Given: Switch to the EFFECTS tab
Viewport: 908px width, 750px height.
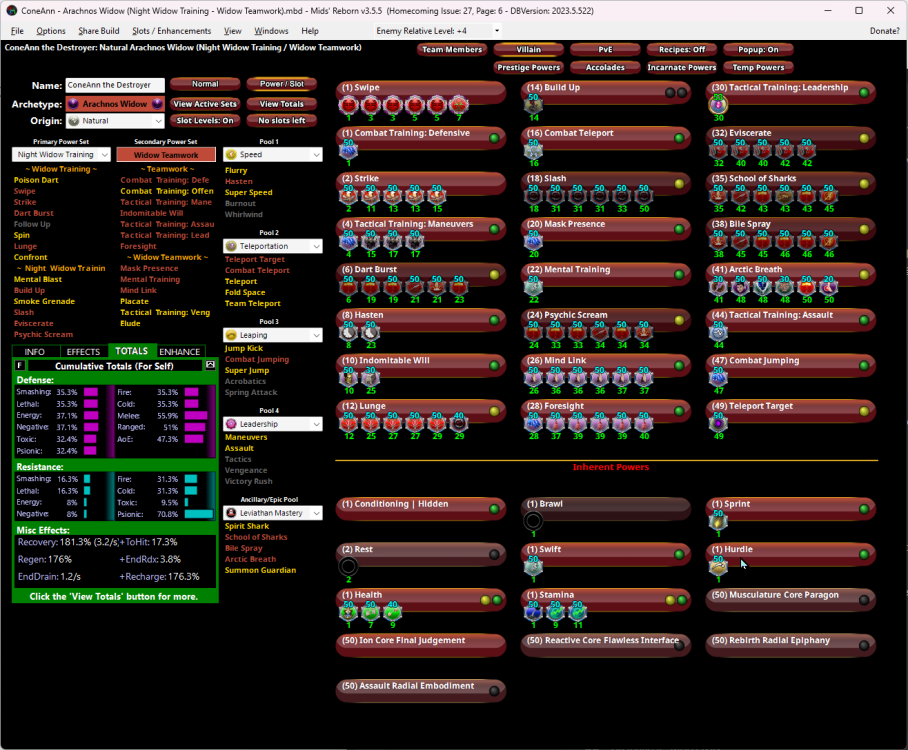Looking at the screenshot, I should pos(83,352).
